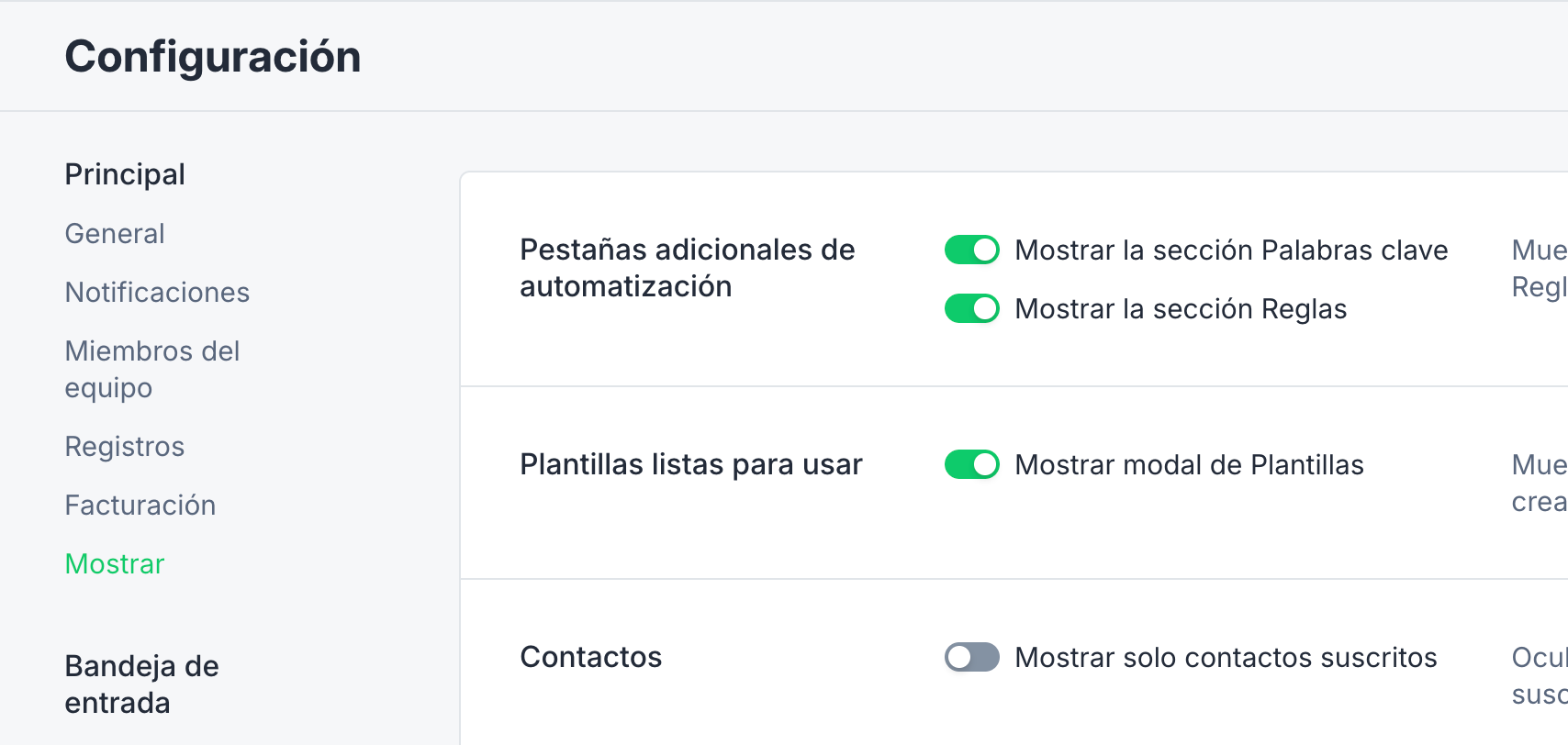Click the Bandeja de entrada section heading
This screenshot has width=1568, height=745.
[x=142, y=684]
